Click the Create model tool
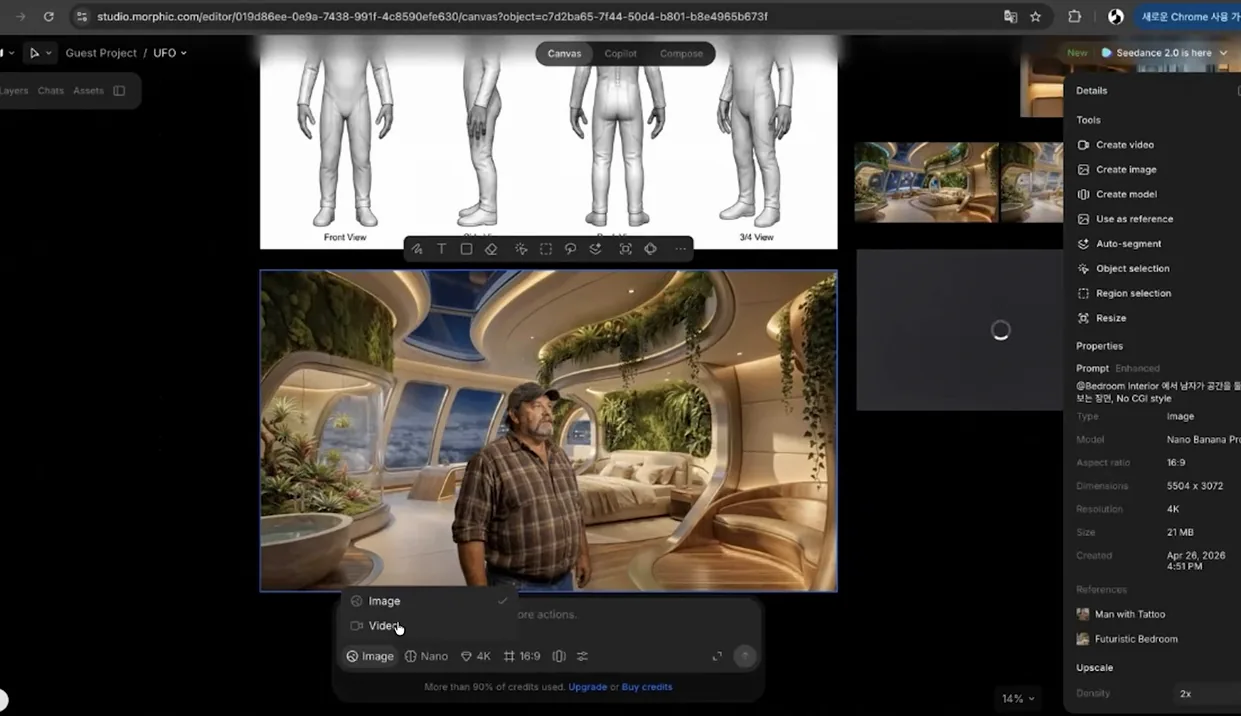 tap(1116, 194)
